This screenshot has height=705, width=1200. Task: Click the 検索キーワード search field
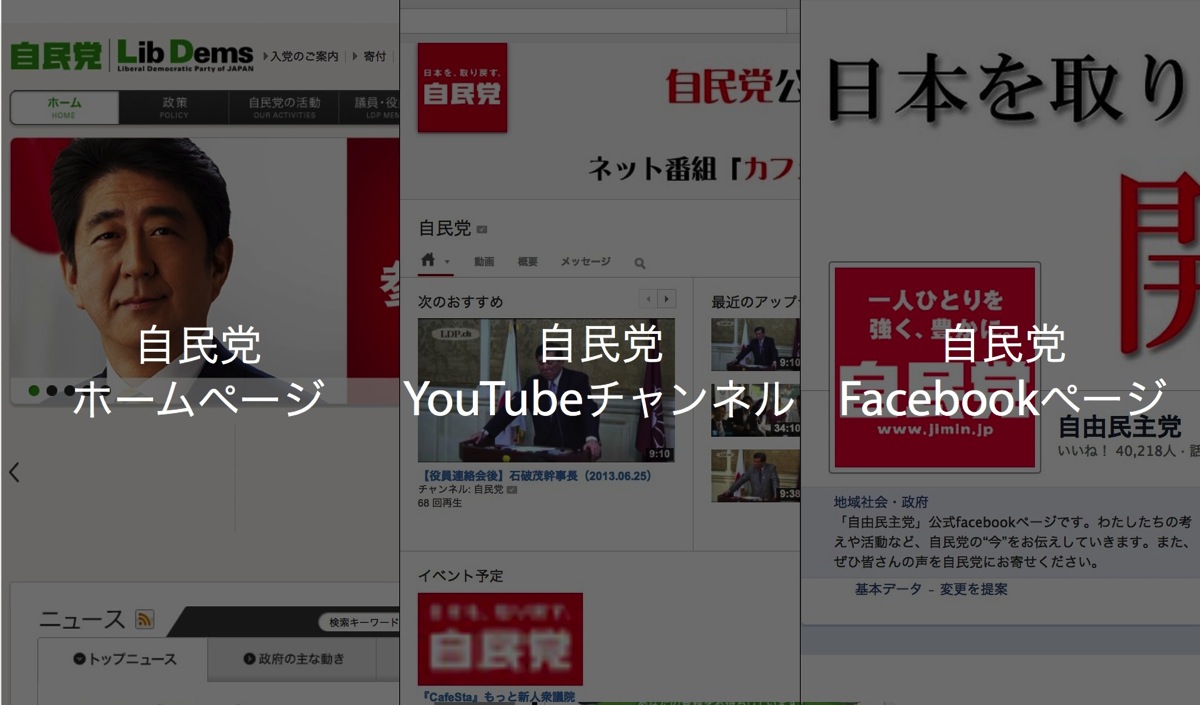pos(360,620)
